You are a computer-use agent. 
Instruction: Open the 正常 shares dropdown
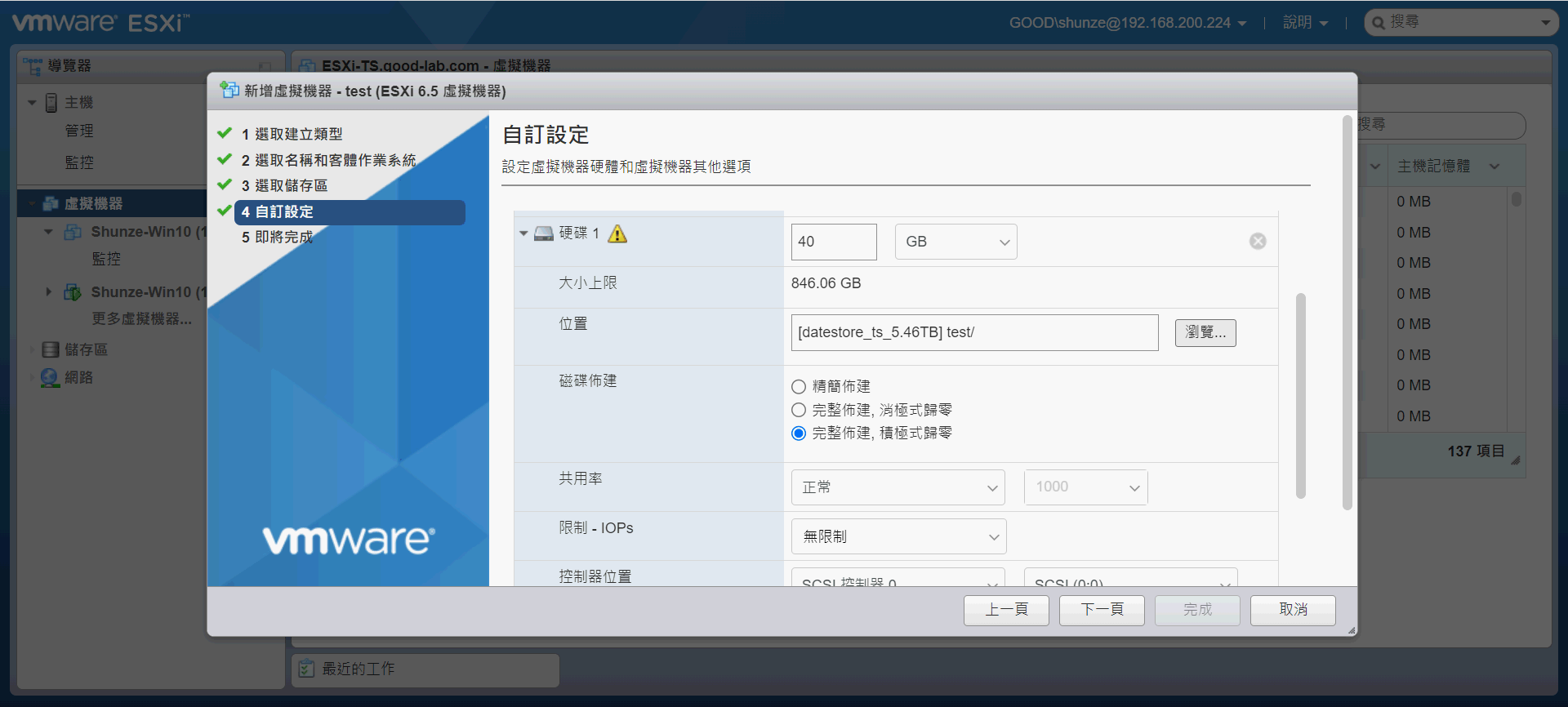[898, 487]
